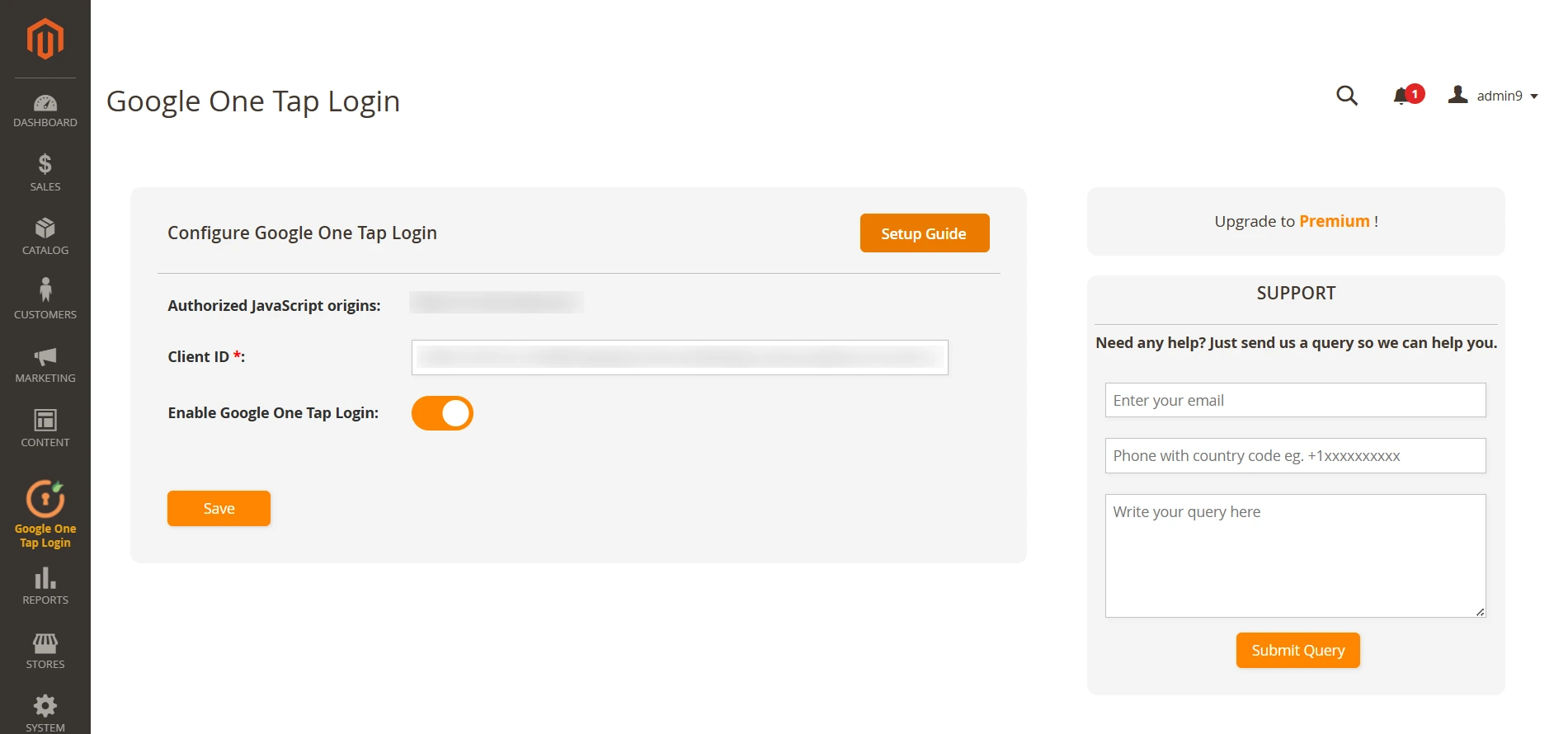The height and width of the screenshot is (734, 1568).
Task: Click the Write your query here textarea
Action: [1293, 553]
